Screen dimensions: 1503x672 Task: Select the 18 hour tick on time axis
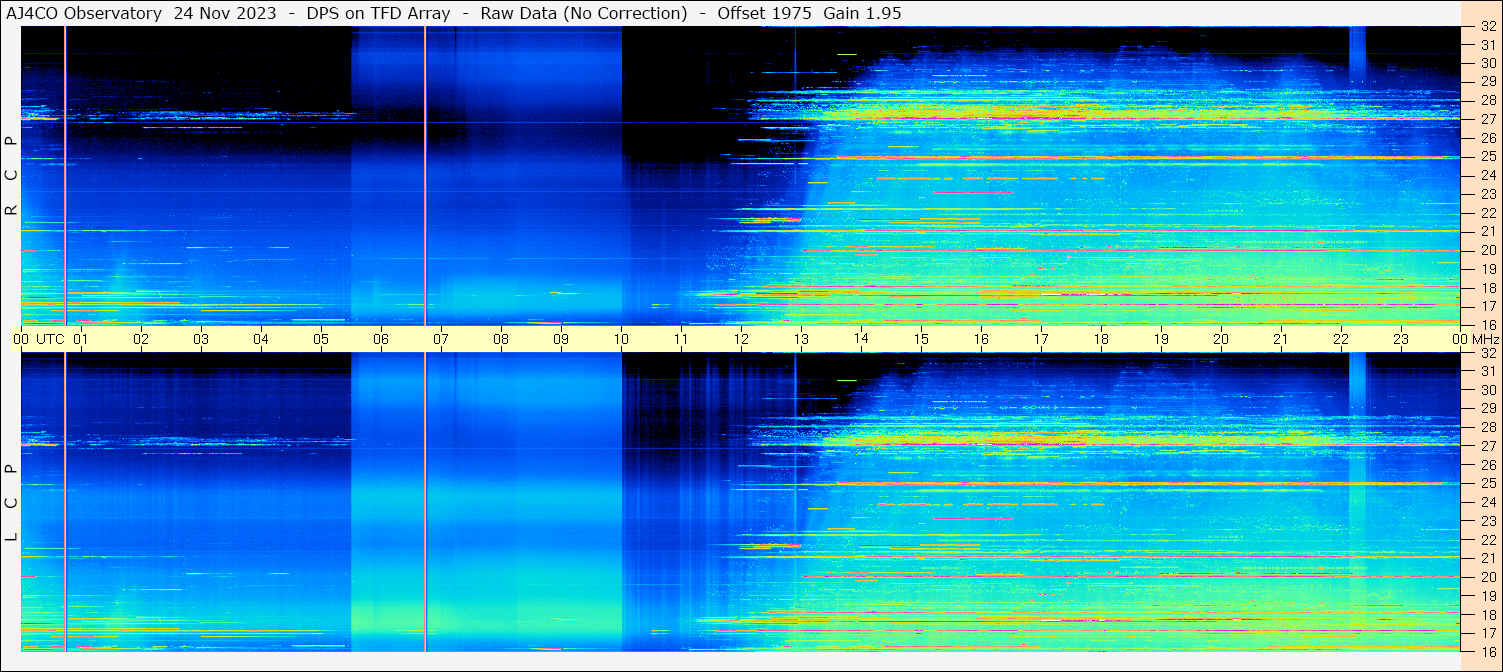[1101, 339]
